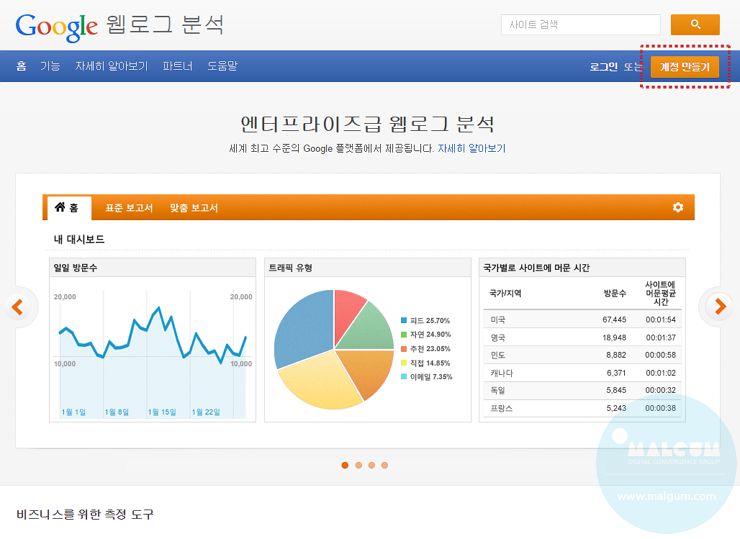Click 홈 in the blue navigation bar

point(21,66)
